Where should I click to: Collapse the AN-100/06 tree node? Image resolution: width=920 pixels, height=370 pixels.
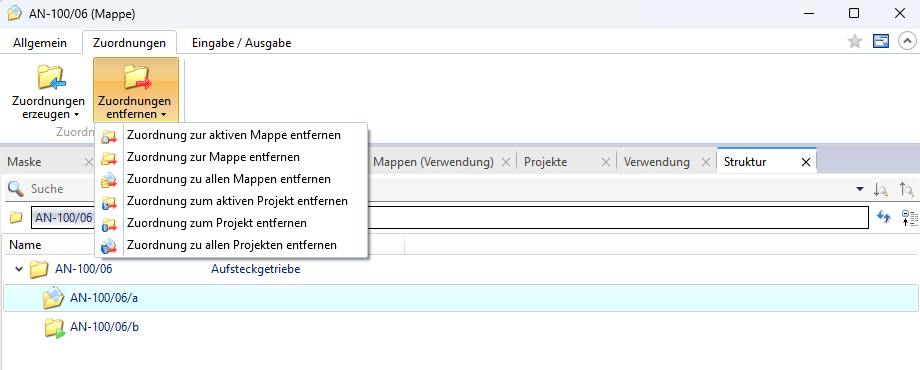click(x=18, y=270)
